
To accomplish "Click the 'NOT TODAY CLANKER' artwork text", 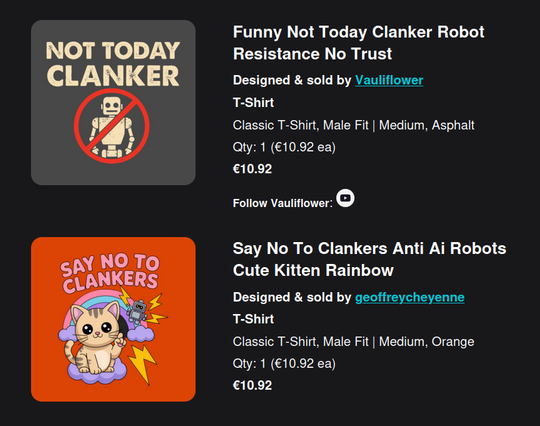I will [113, 64].
